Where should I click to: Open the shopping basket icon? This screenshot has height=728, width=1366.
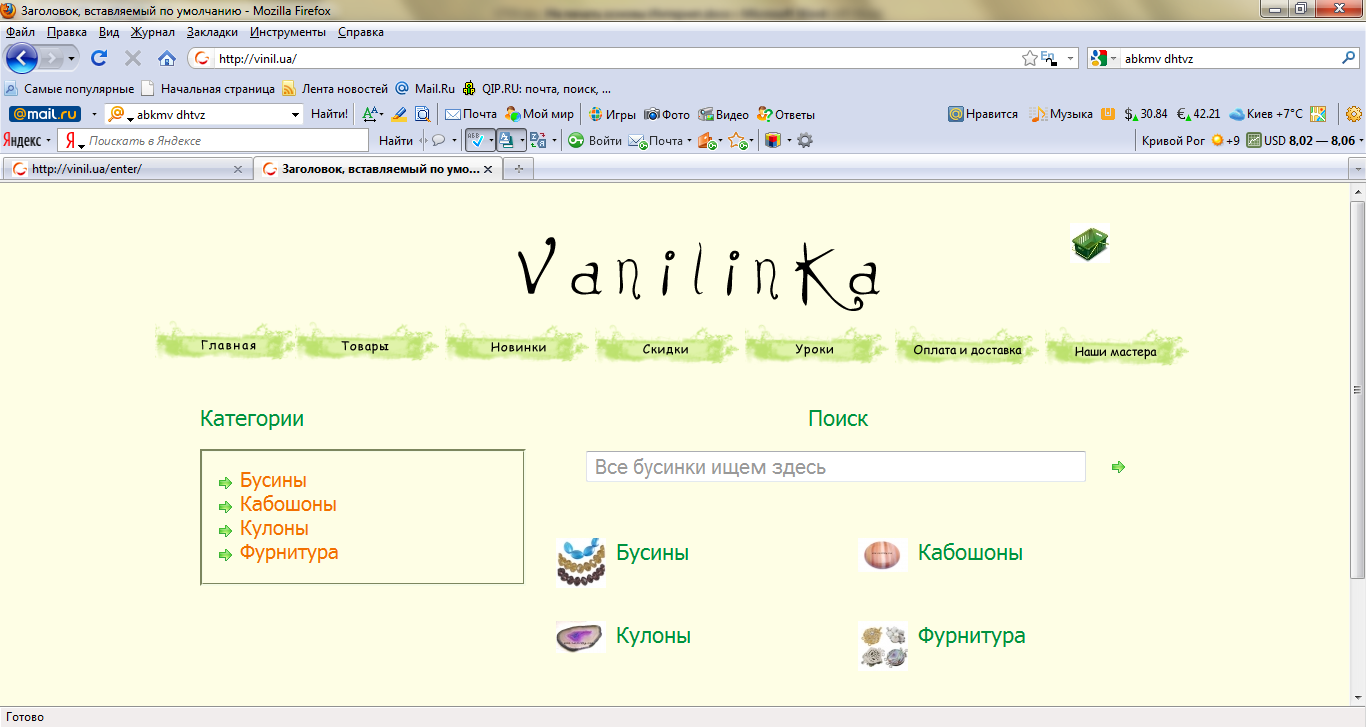pos(1090,244)
